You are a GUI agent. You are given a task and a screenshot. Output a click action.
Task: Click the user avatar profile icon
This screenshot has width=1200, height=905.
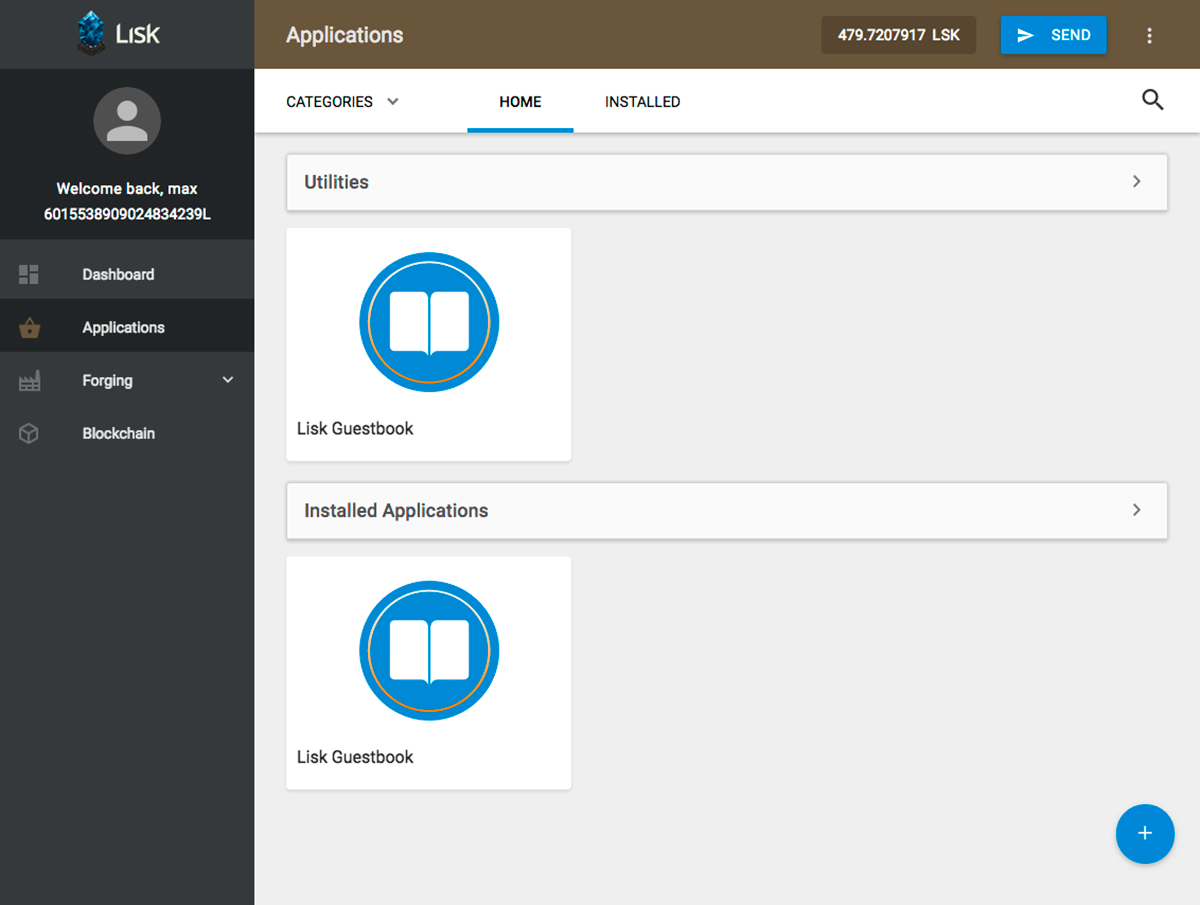point(127,121)
